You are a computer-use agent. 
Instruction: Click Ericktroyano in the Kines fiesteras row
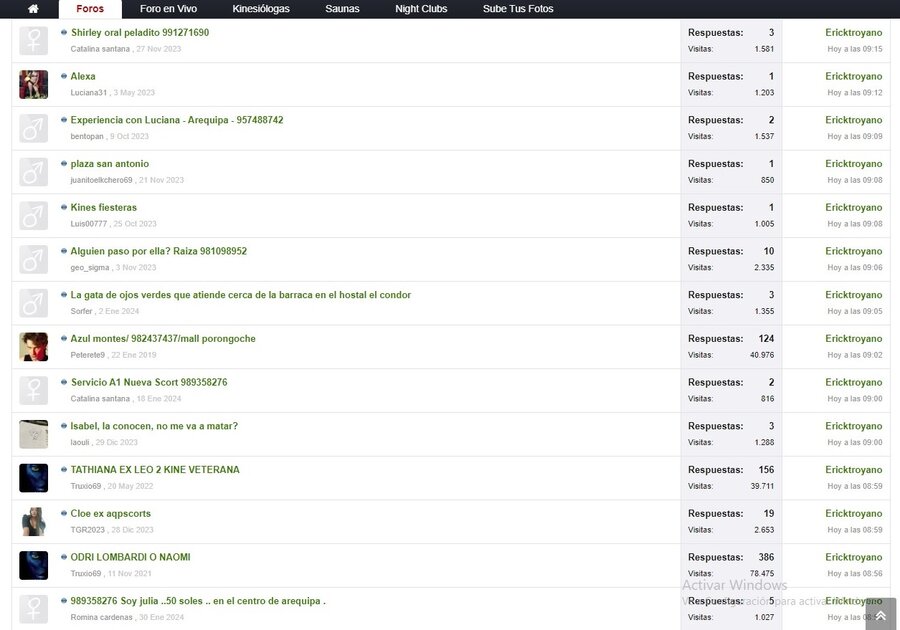853,208
